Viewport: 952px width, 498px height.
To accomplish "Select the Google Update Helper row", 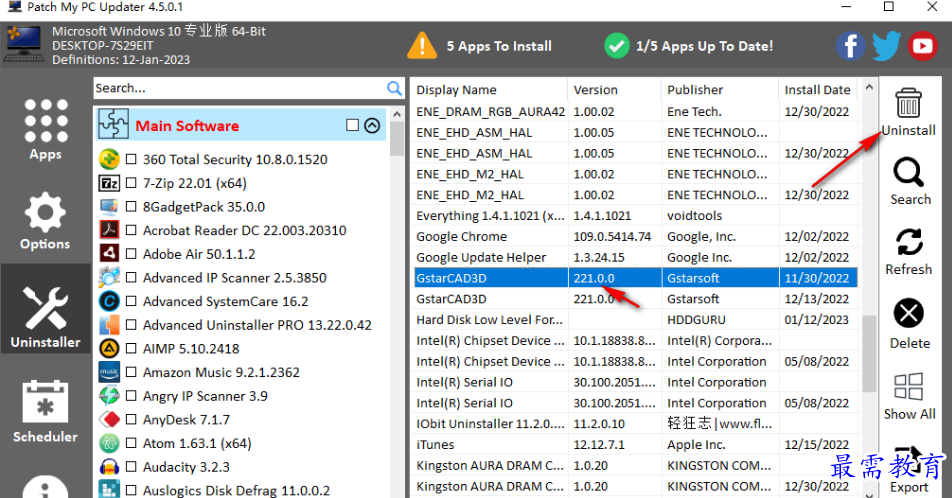I will click(x=636, y=257).
